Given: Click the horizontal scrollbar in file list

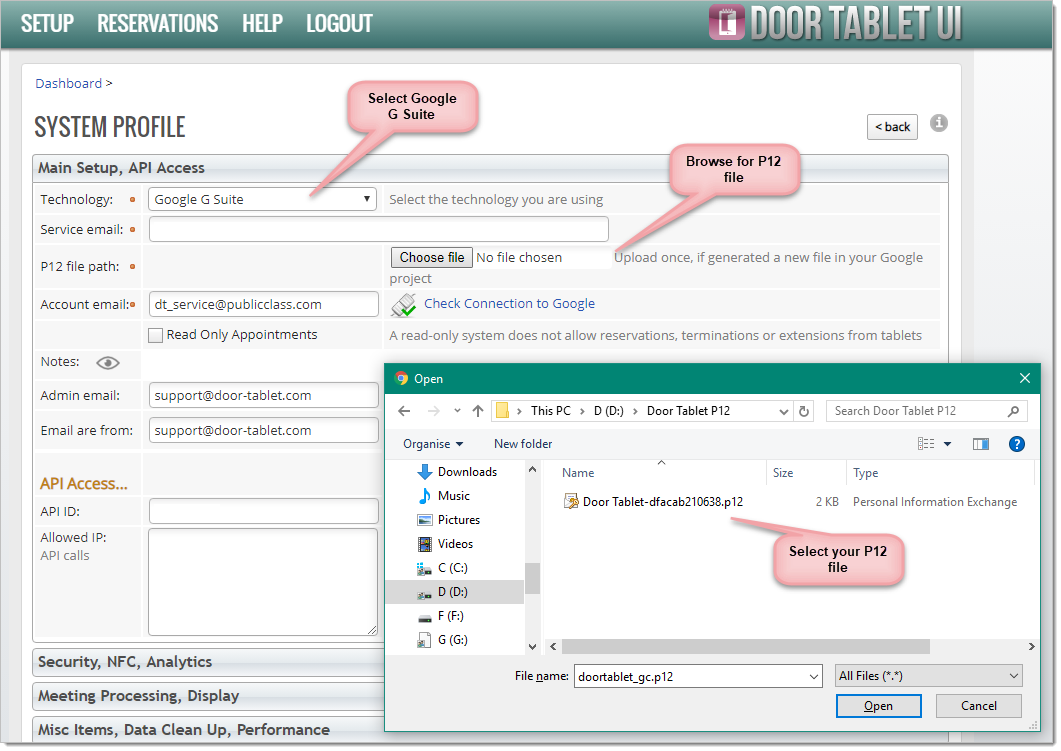Looking at the screenshot, I should tap(745, 647).
